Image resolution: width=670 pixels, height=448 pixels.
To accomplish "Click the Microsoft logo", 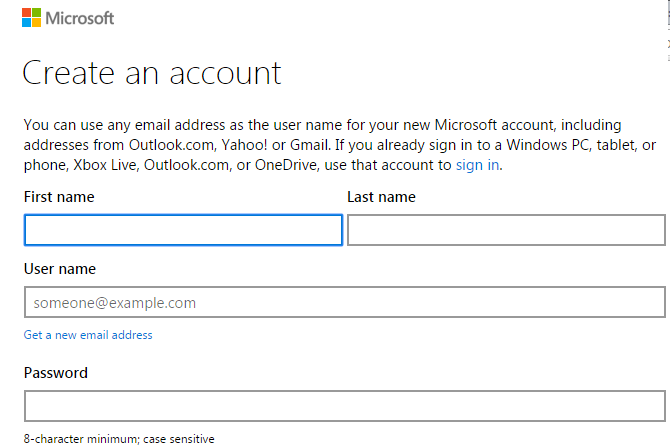I will pos(68,18).
